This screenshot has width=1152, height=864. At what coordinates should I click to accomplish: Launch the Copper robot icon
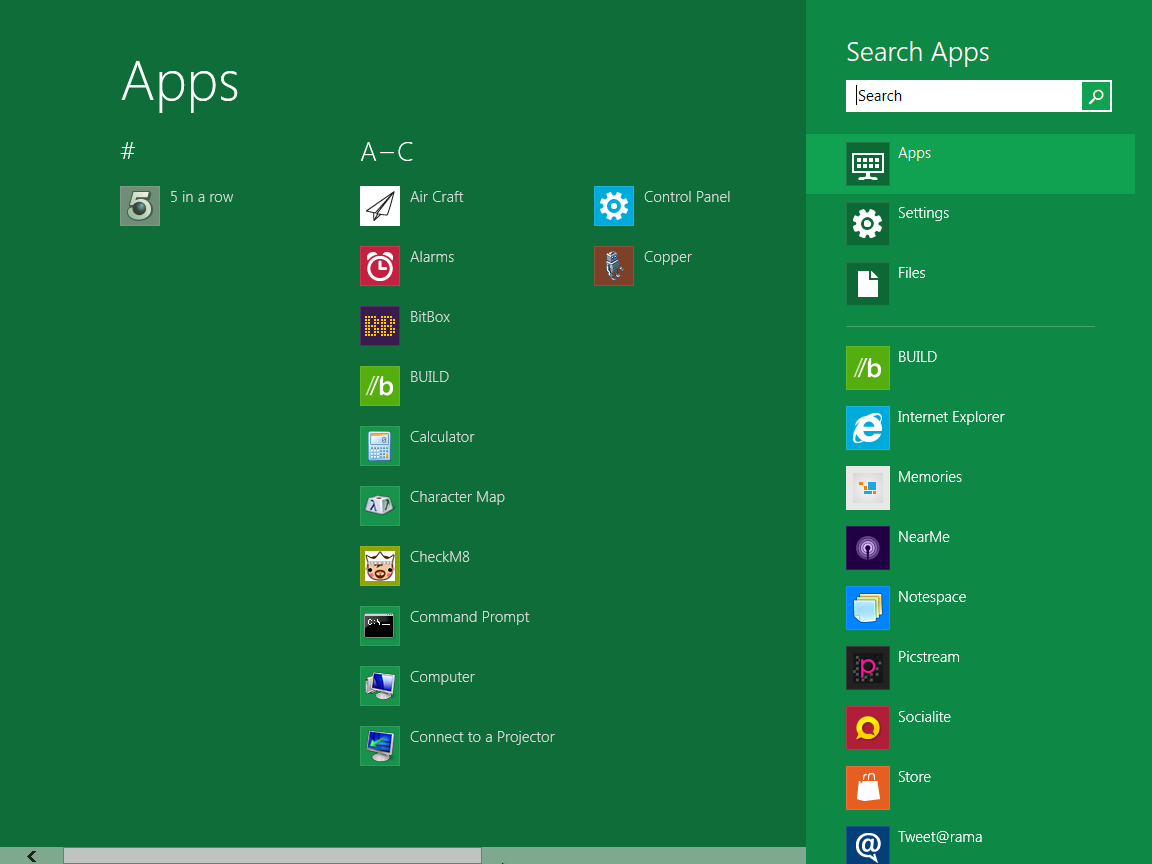613,266
